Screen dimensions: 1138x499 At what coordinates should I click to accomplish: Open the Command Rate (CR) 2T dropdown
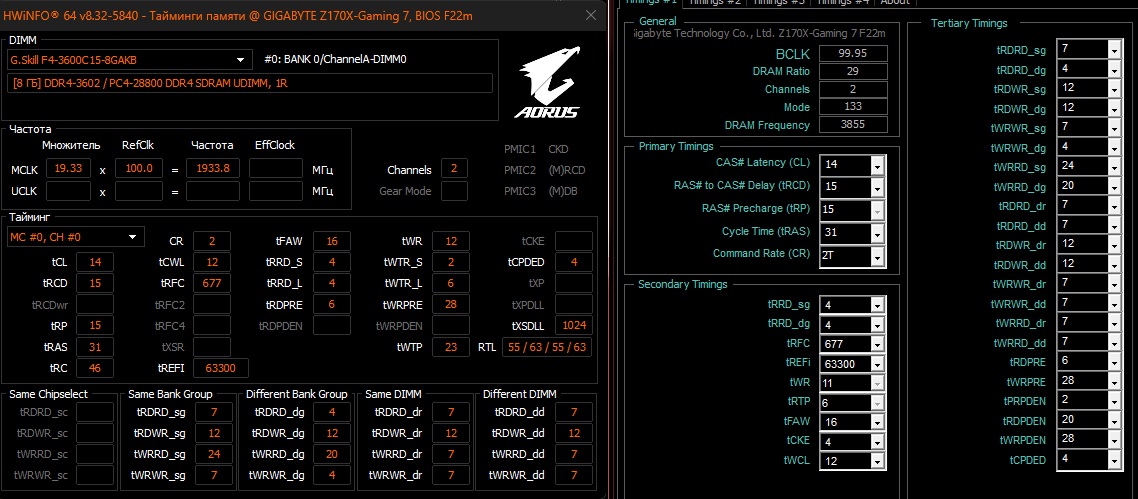(877, 255)
